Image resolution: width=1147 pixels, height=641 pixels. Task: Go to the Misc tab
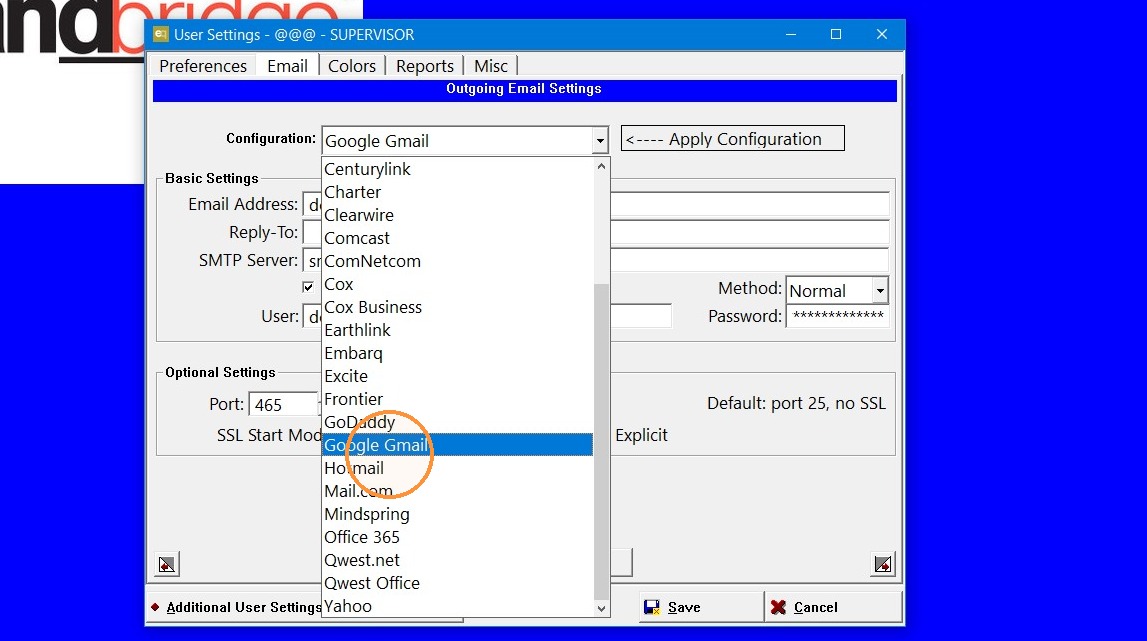tap(491, 66)
